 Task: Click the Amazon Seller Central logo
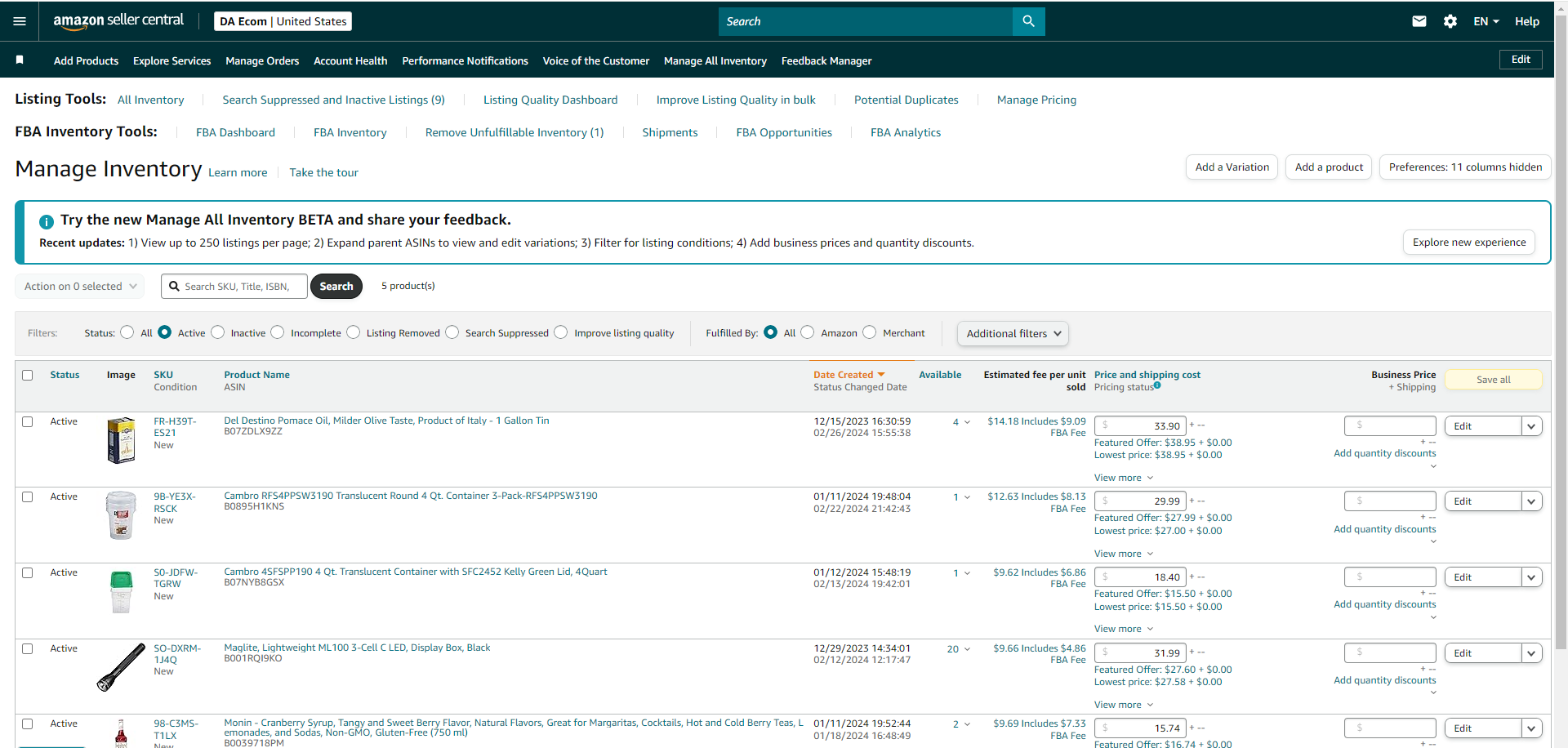(118, 21)
